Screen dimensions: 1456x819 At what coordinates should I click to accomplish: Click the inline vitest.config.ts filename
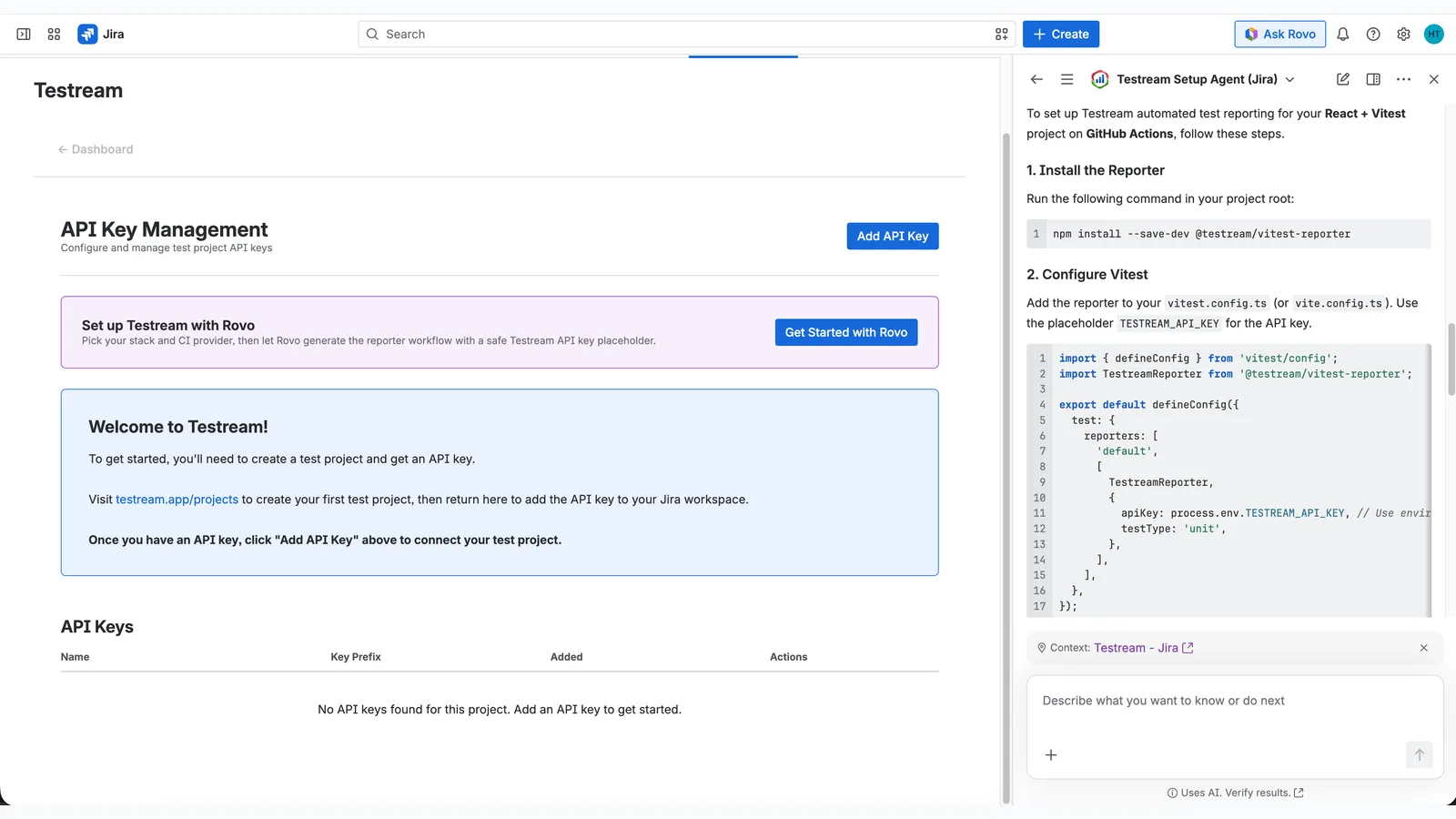coord(1217,304)
